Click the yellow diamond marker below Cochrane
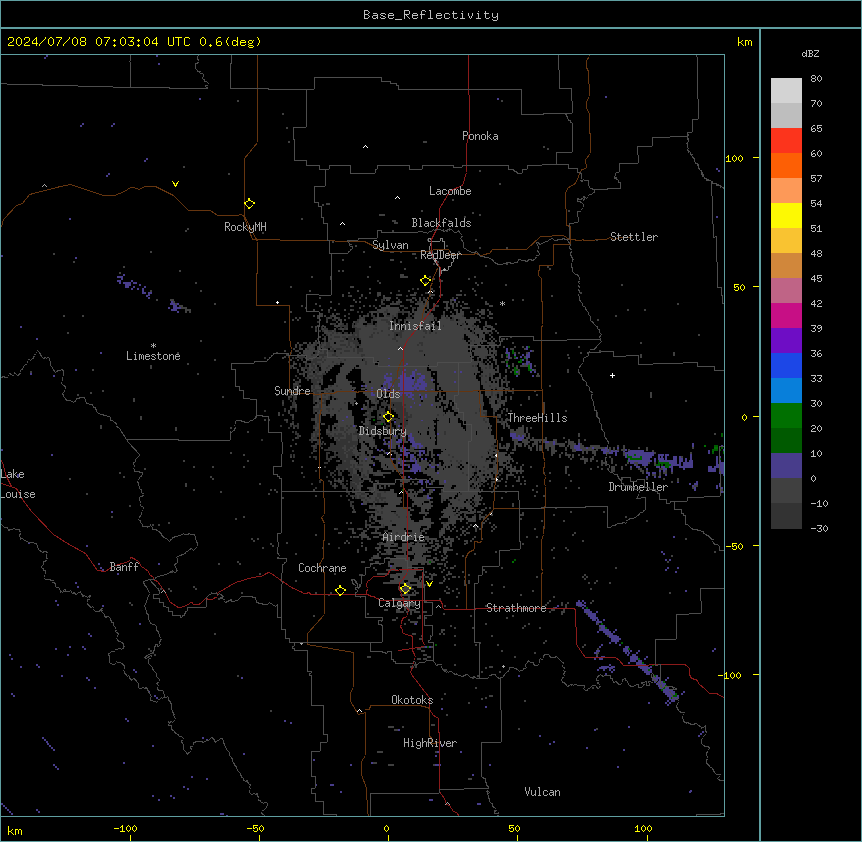This screenshot has height=842, width=862. (x=340, y=591)
